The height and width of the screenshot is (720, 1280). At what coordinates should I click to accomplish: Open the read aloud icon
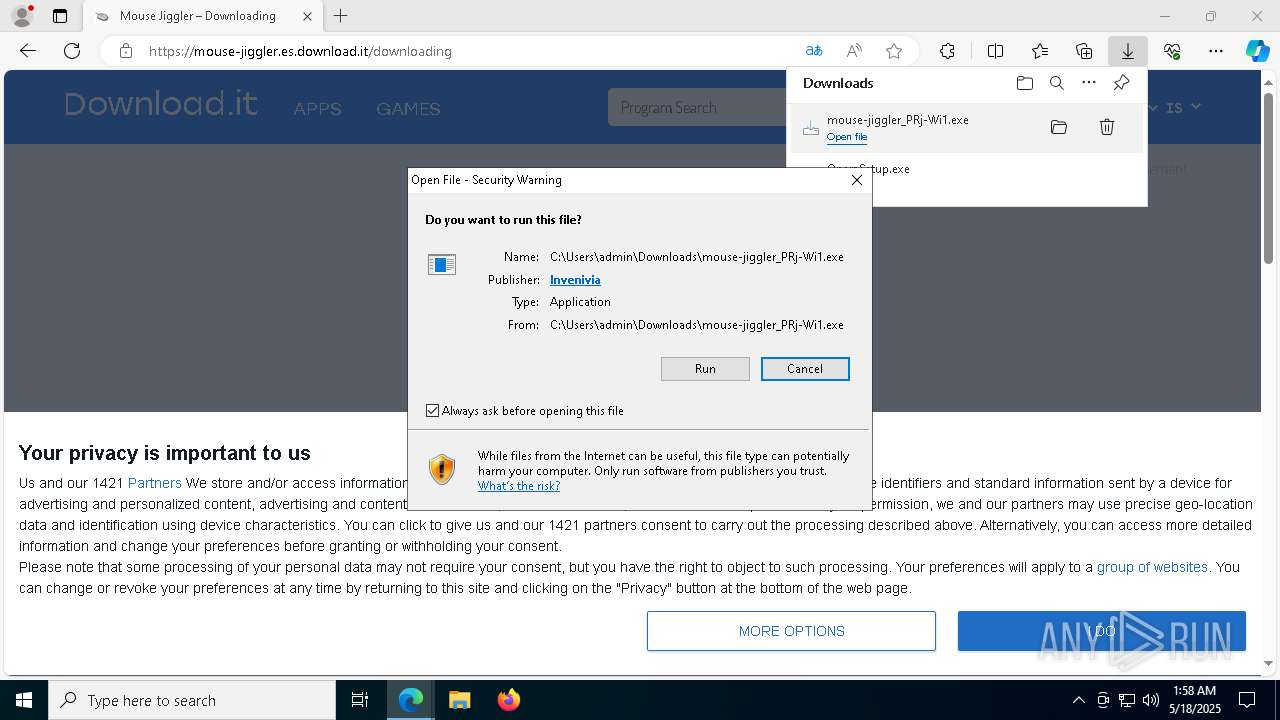(854, 51)
